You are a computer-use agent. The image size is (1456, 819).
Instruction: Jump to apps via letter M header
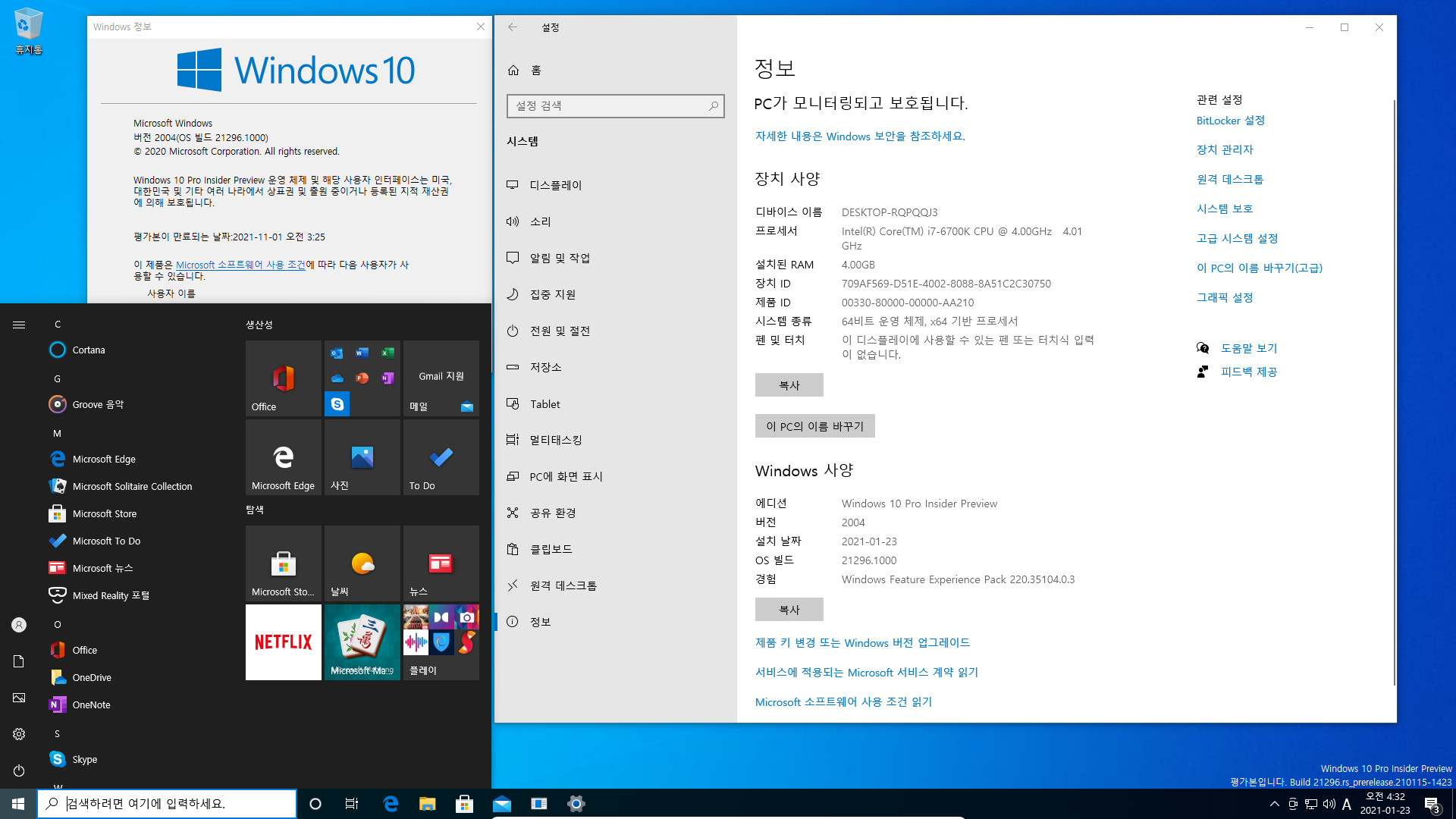57,433
